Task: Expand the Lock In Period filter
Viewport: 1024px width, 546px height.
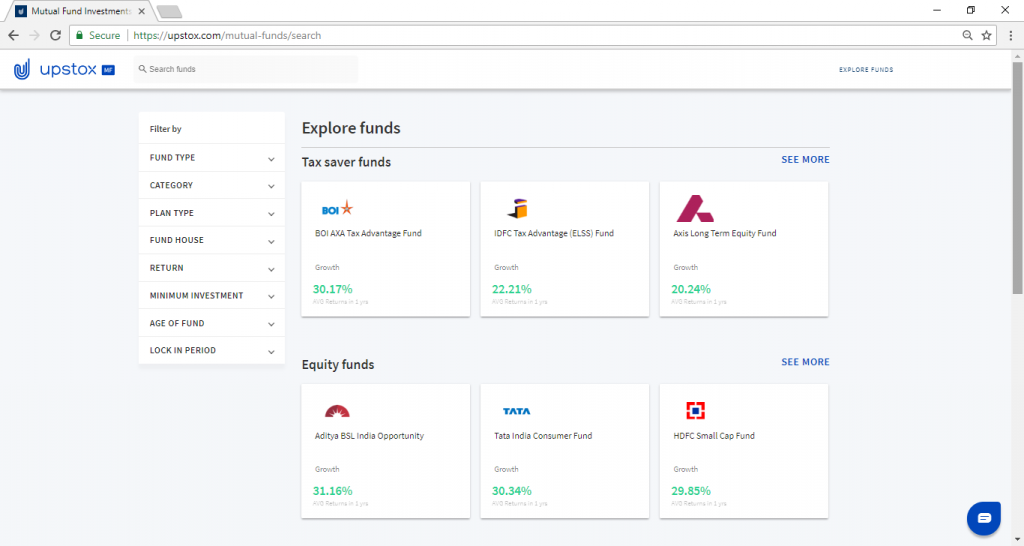Action: pyautogui.click(x=212, y=351)
